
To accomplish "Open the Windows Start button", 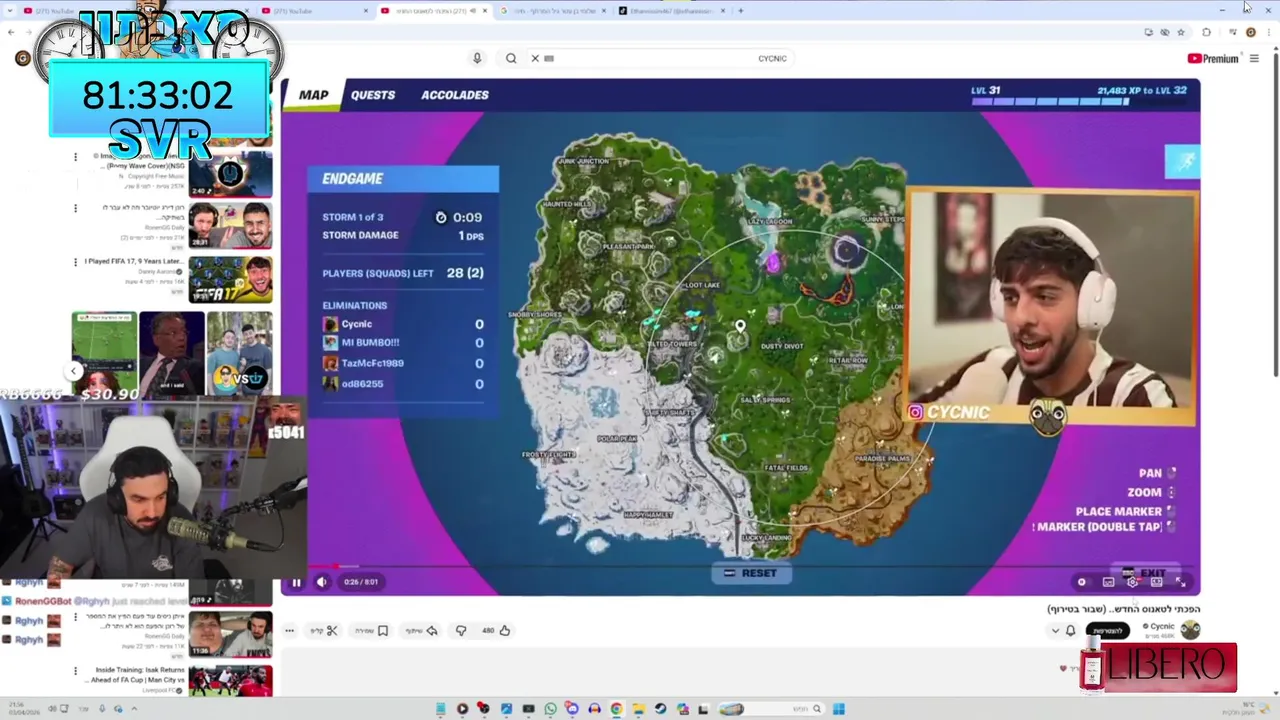I will [839, 709].
